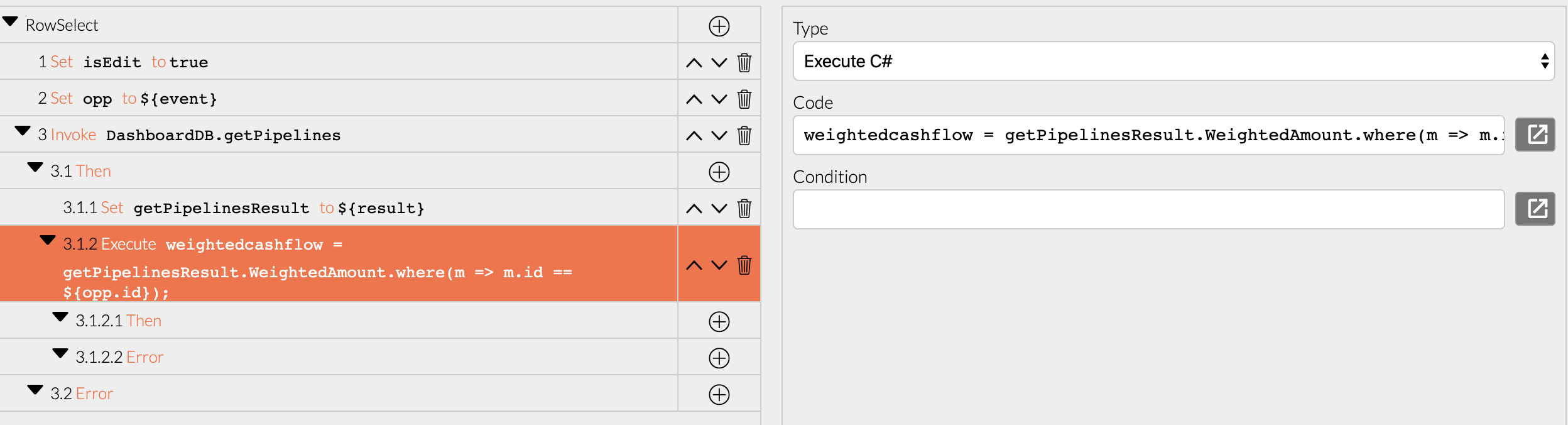
Task: Delete the Invoke DashboardDB.getPipelines action
Action: point(744,135)
